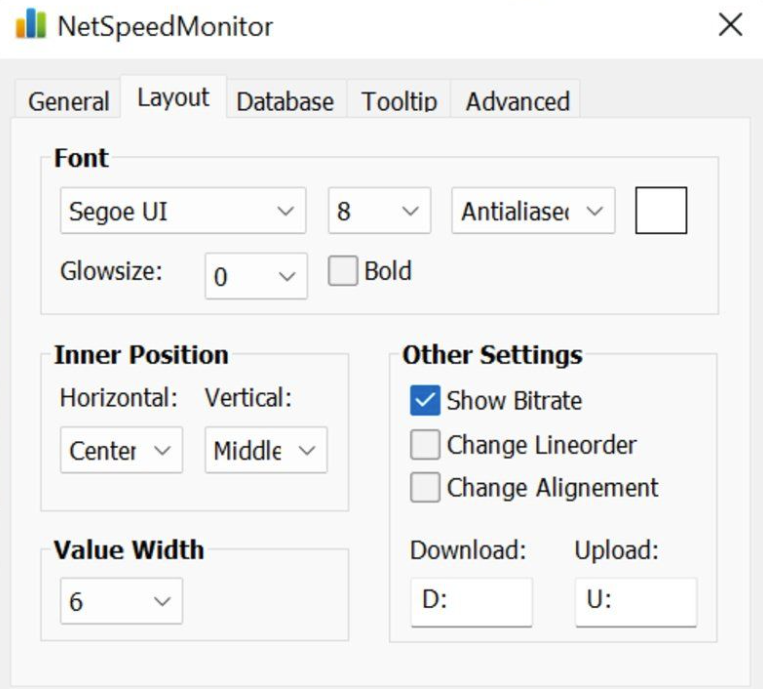Toggle the Change Alignement checkbox
The image size is (763, 689).
pyautogui.click(x=425, y=487)
